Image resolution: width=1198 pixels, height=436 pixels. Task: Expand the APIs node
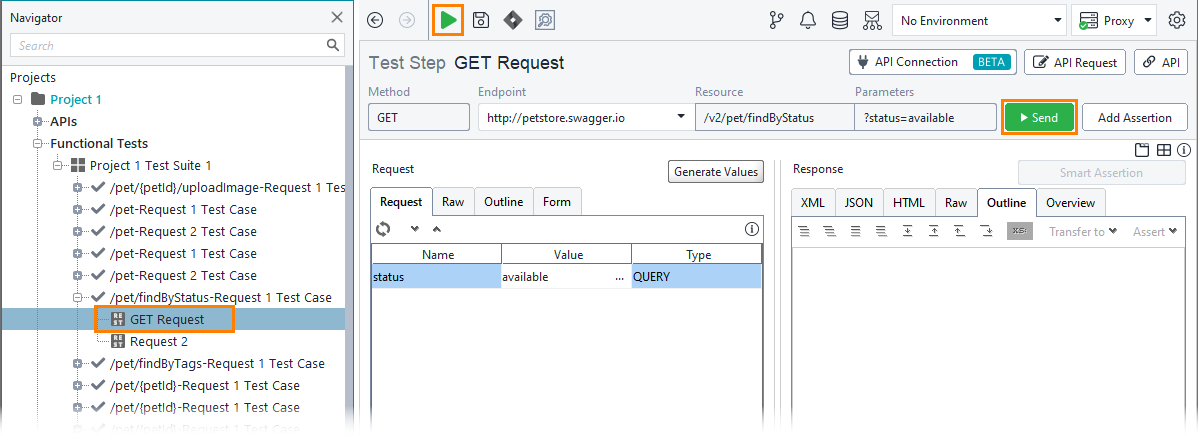point(37,121)
